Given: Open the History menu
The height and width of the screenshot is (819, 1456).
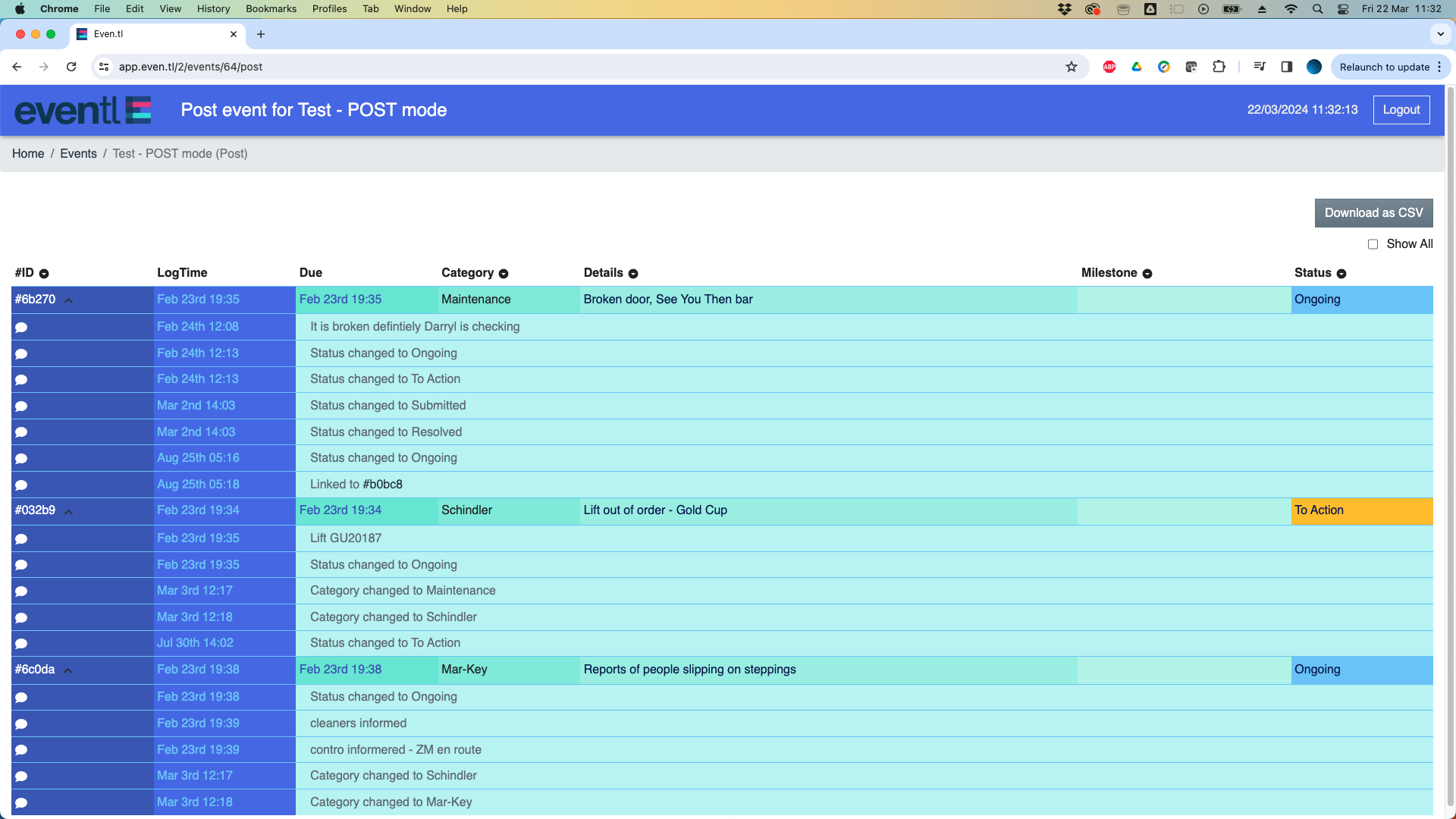Looking at the screenshot, I should tap(213, 9).
